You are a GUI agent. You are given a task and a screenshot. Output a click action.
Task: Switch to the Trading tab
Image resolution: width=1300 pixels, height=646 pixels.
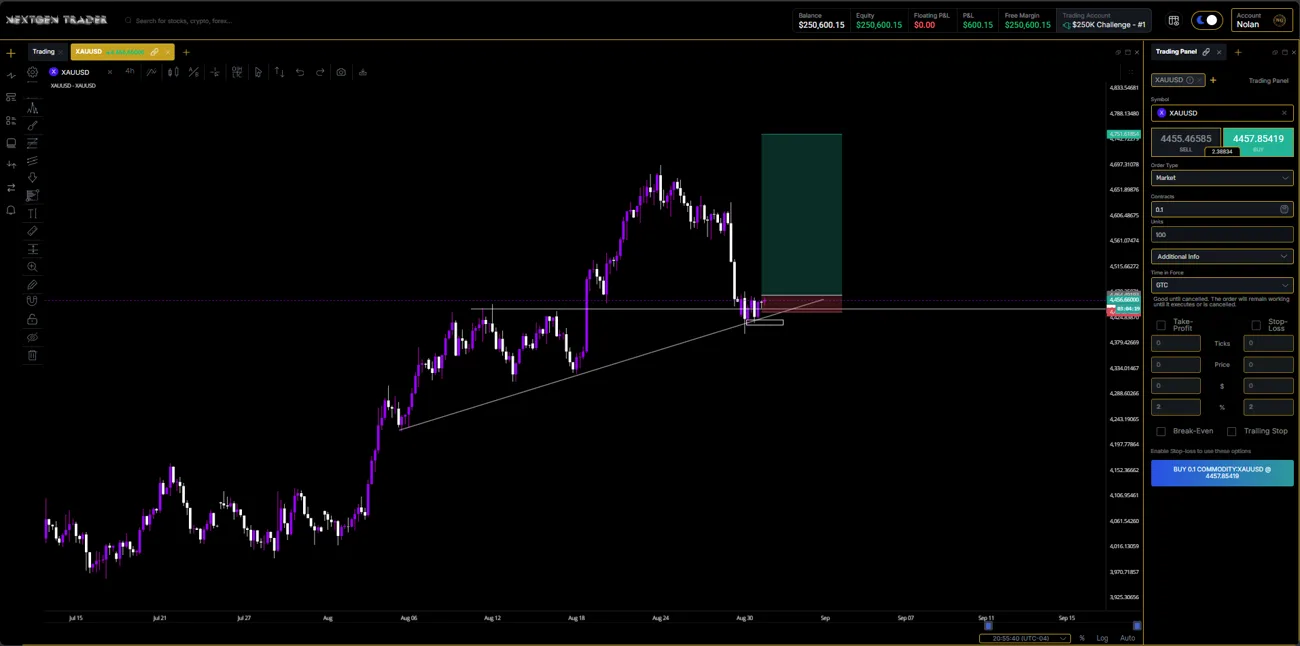[x=44, y=52]
